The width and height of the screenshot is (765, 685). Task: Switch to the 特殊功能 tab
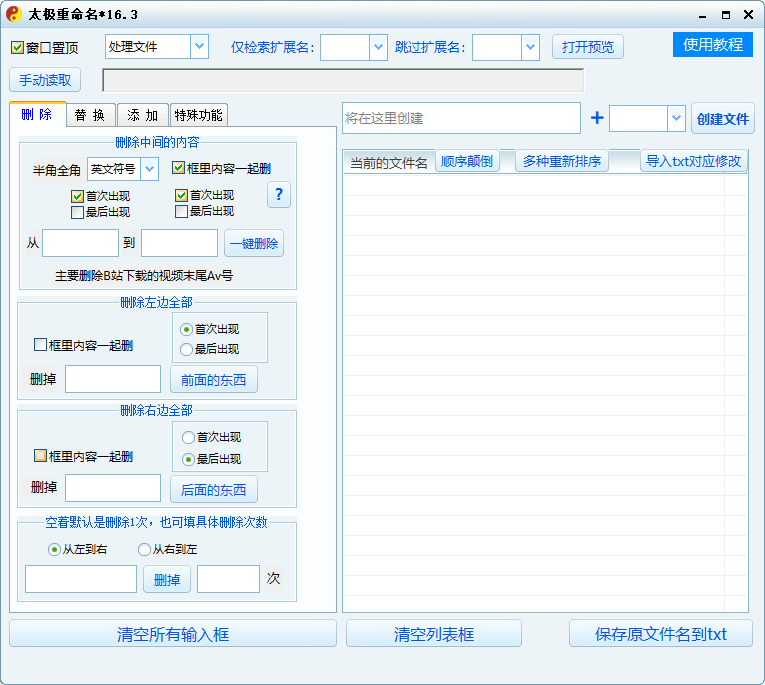[x=197, y=115]
